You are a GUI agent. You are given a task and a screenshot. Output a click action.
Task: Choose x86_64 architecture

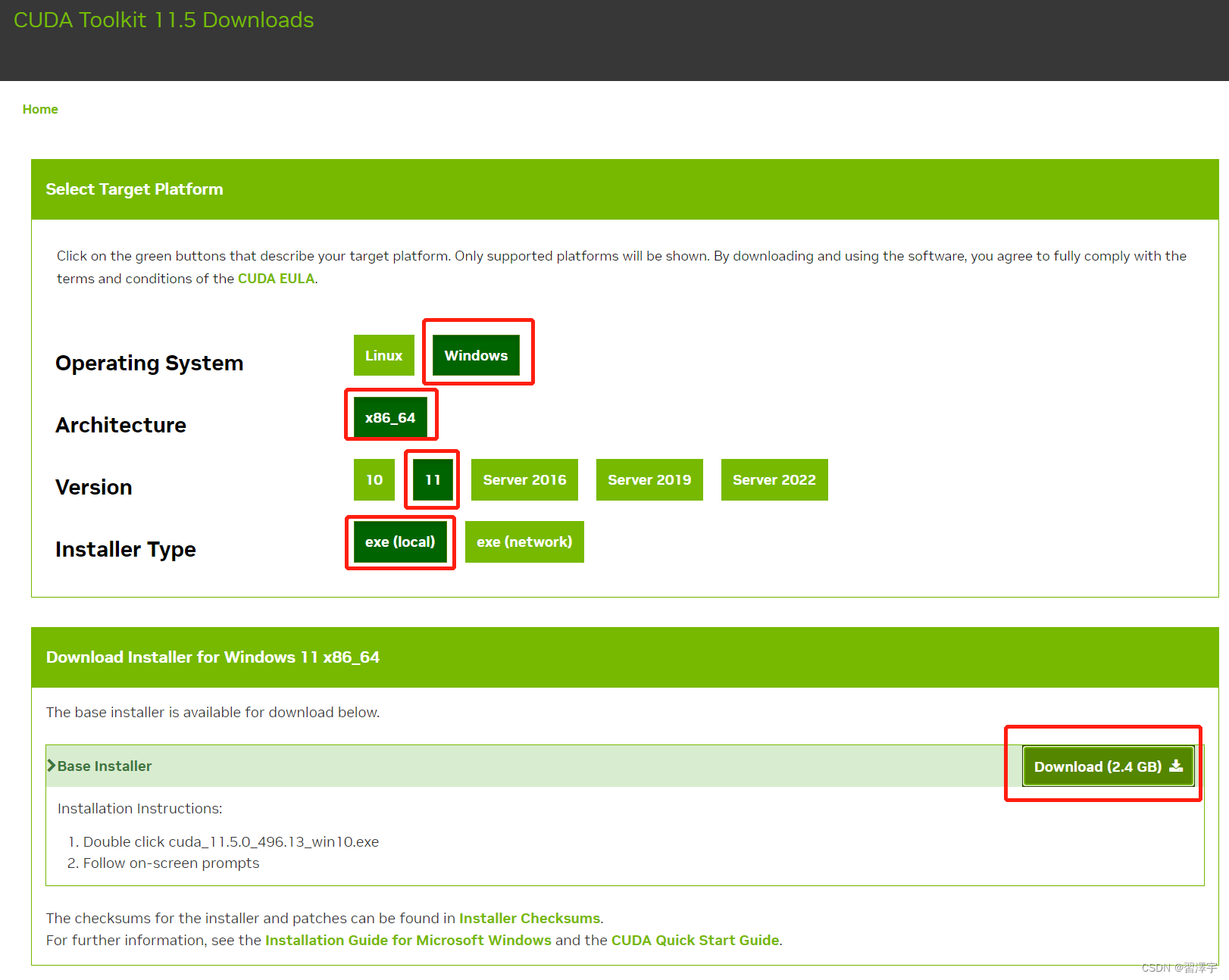(390, 417)
